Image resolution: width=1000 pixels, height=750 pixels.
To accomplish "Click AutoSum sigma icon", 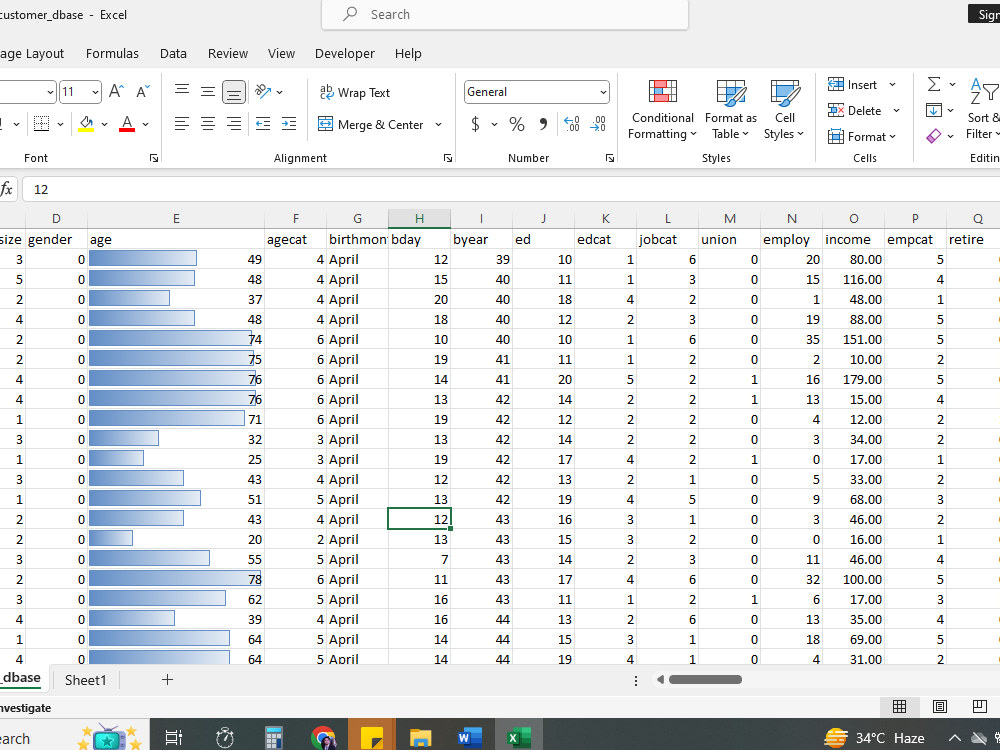I will pyautogui.click(x=934, y=84).
